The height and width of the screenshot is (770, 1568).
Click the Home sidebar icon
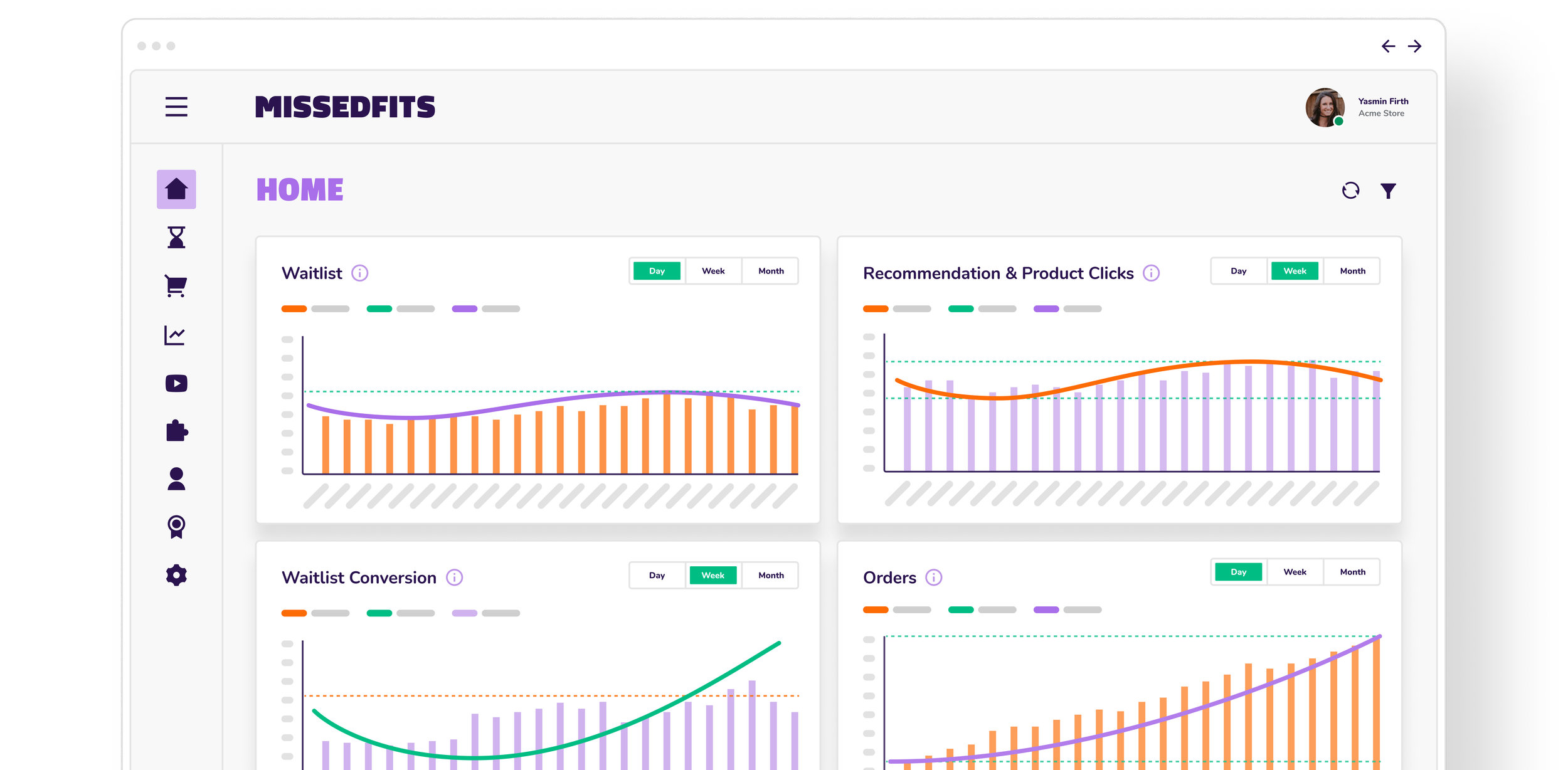176,189
